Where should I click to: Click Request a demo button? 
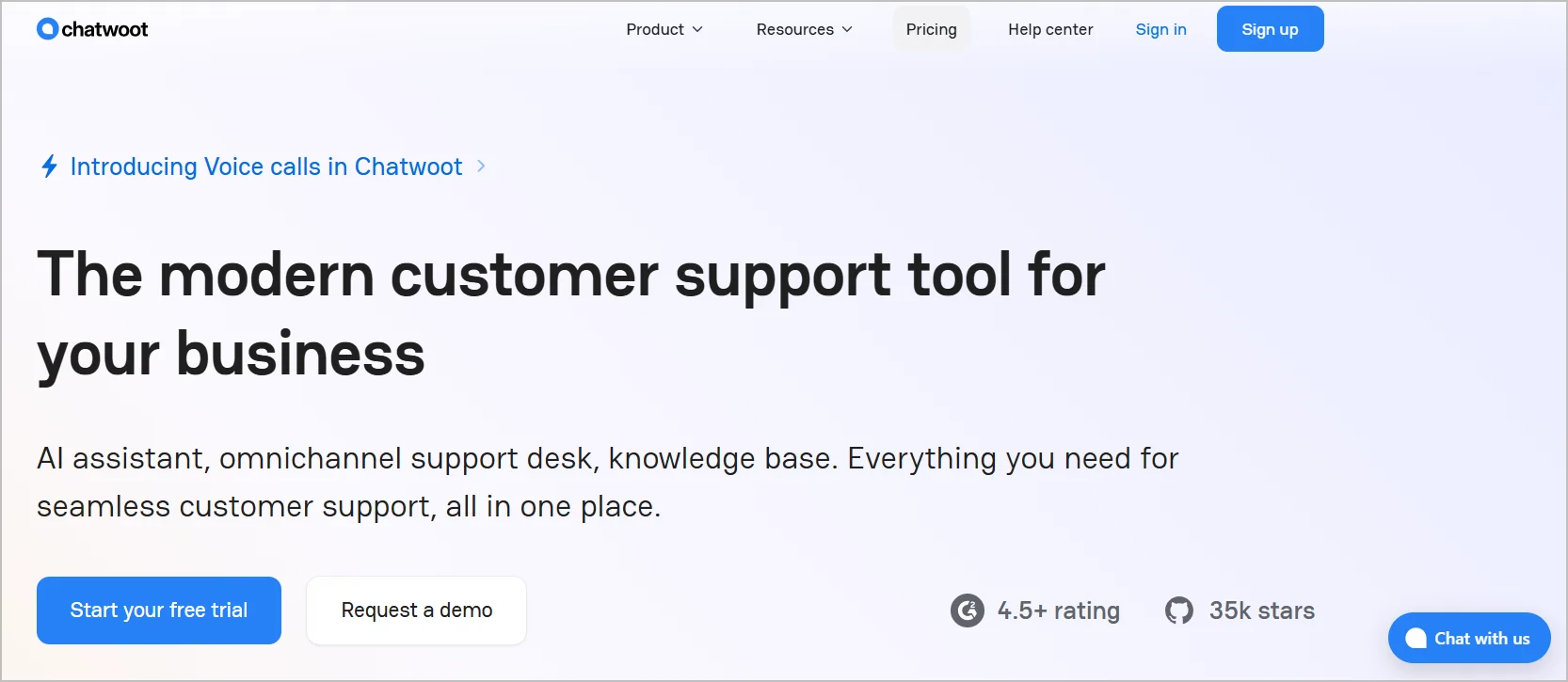[x=416, y=611]
